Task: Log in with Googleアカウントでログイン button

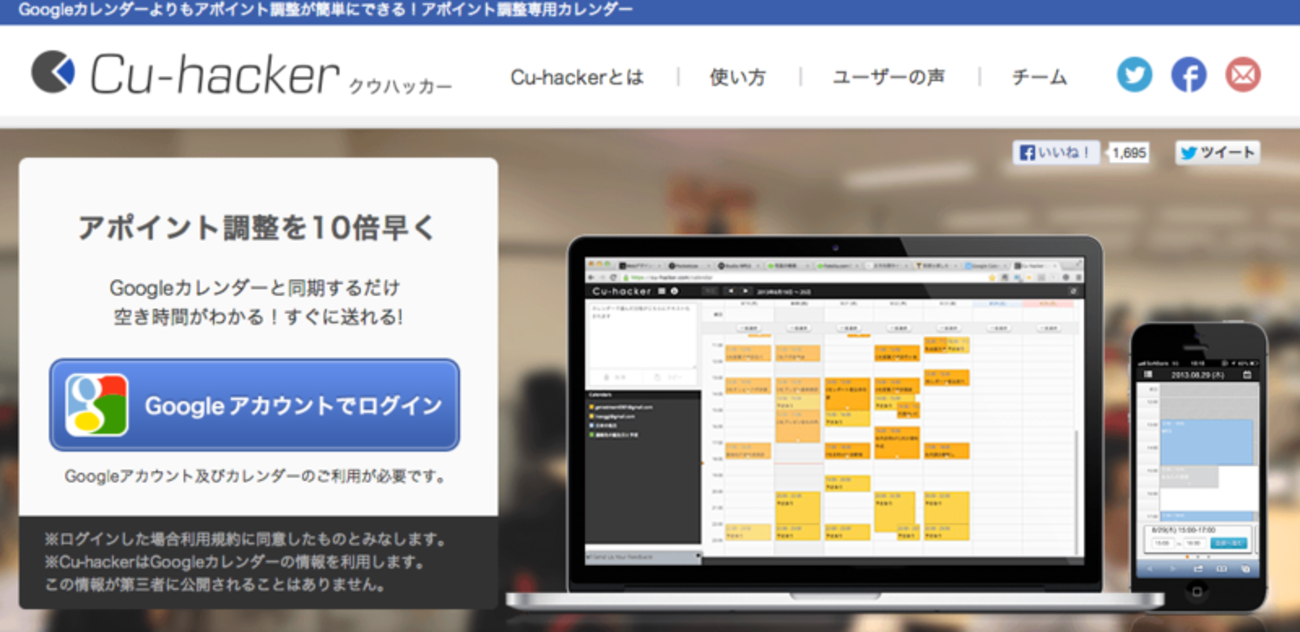Action: (x=255, y=405)
